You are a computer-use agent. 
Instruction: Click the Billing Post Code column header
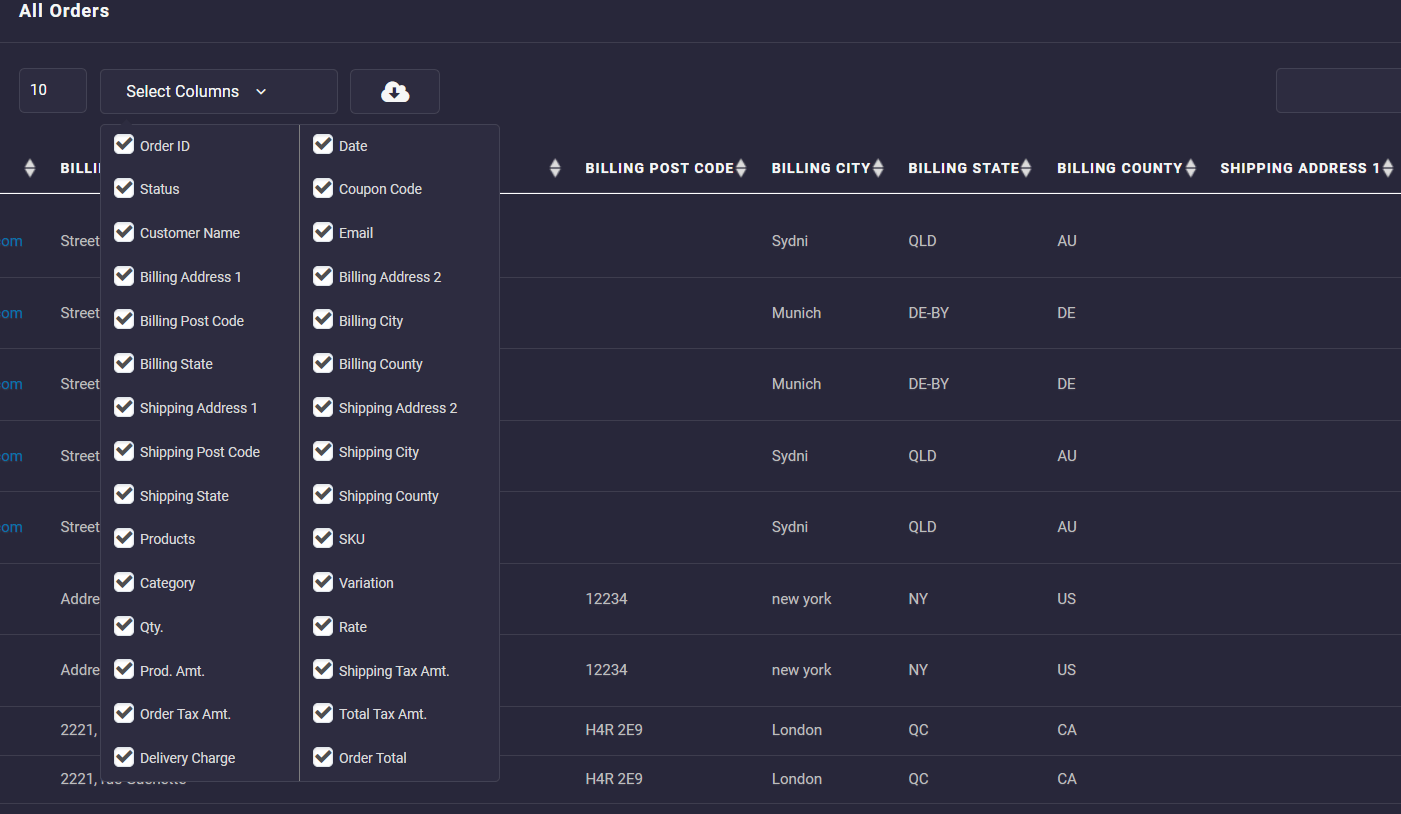pyautogui.click(x=659, y=168)
